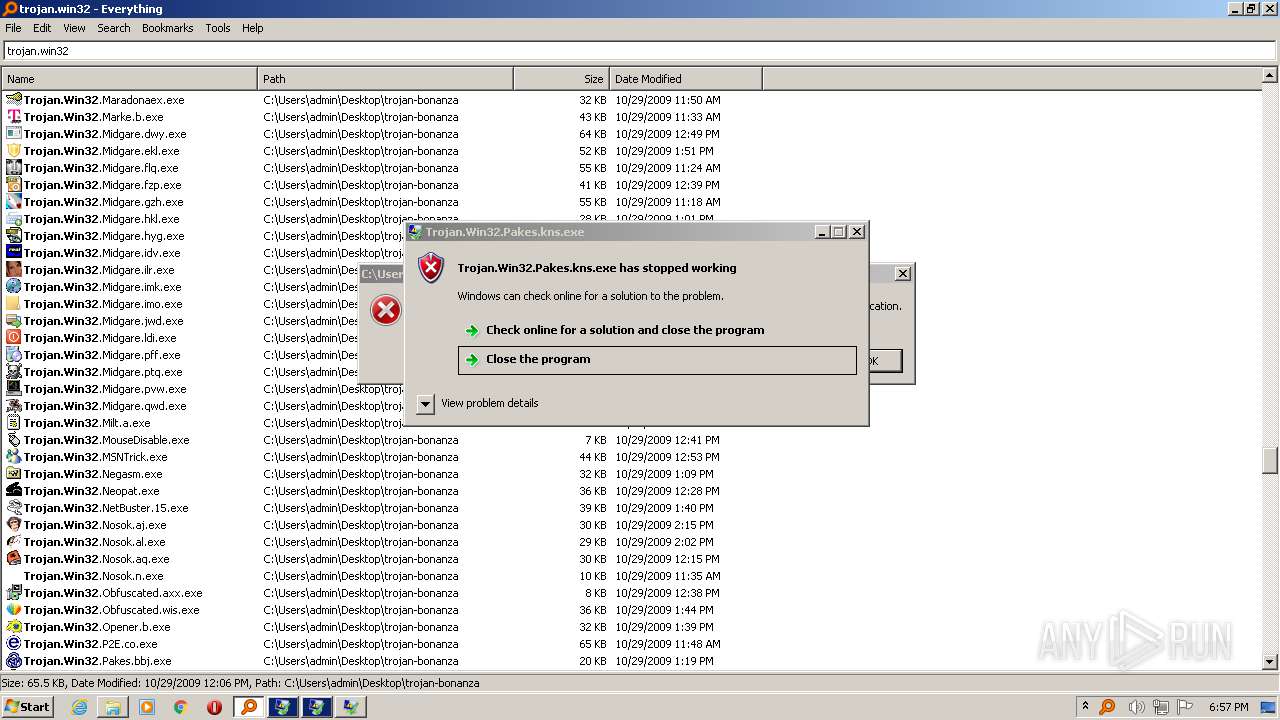The width and height of the screenshot is (1280, 720).
Task: Choose Close the program option
Action: [x=657, y=360]
